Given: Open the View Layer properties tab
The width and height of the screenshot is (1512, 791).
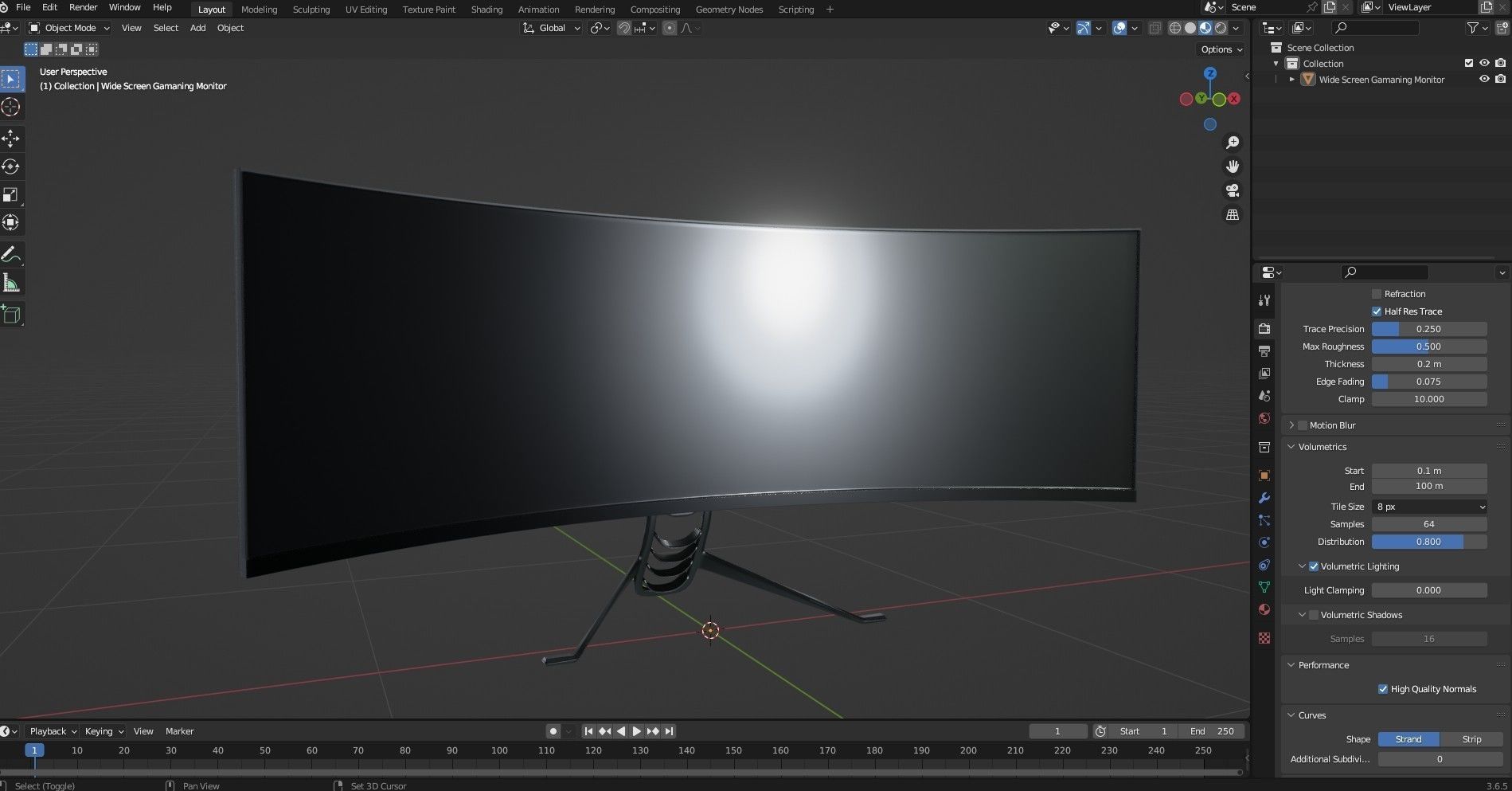Looking at the screenshot, I should pyautogui.click(x=1264, y=373).
